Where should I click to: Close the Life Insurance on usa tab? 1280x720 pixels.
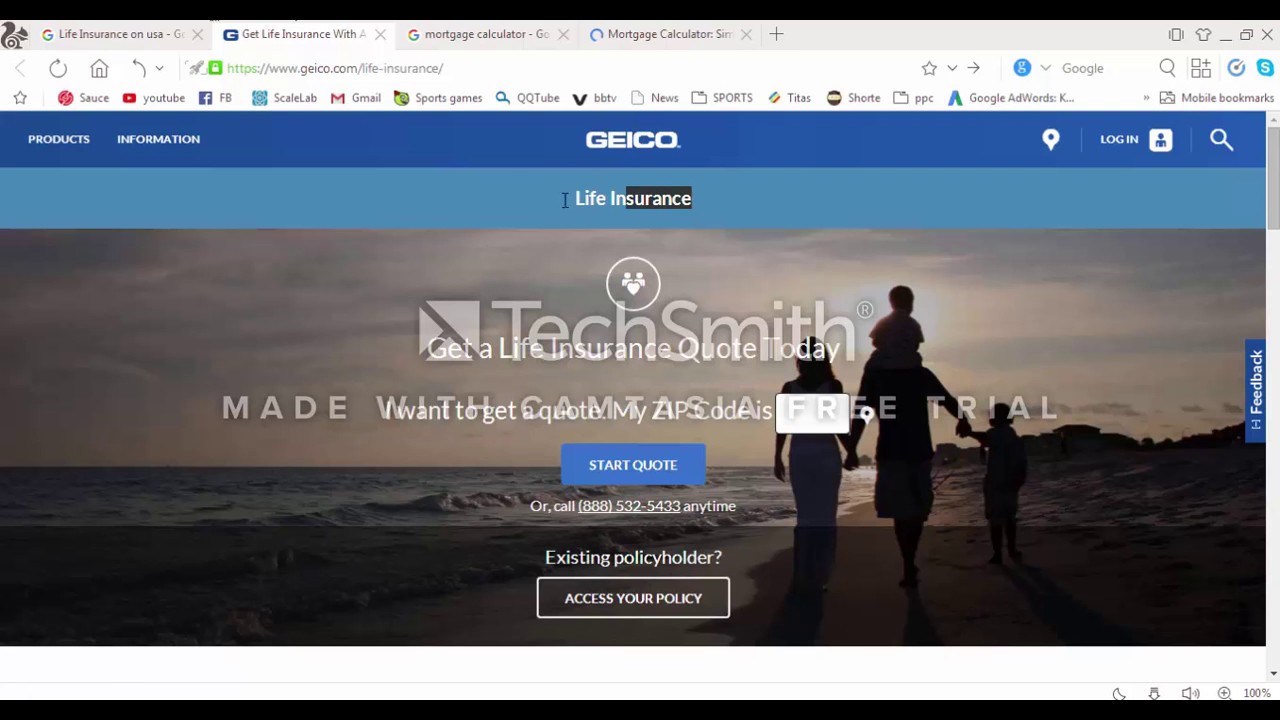pos(197,34)
